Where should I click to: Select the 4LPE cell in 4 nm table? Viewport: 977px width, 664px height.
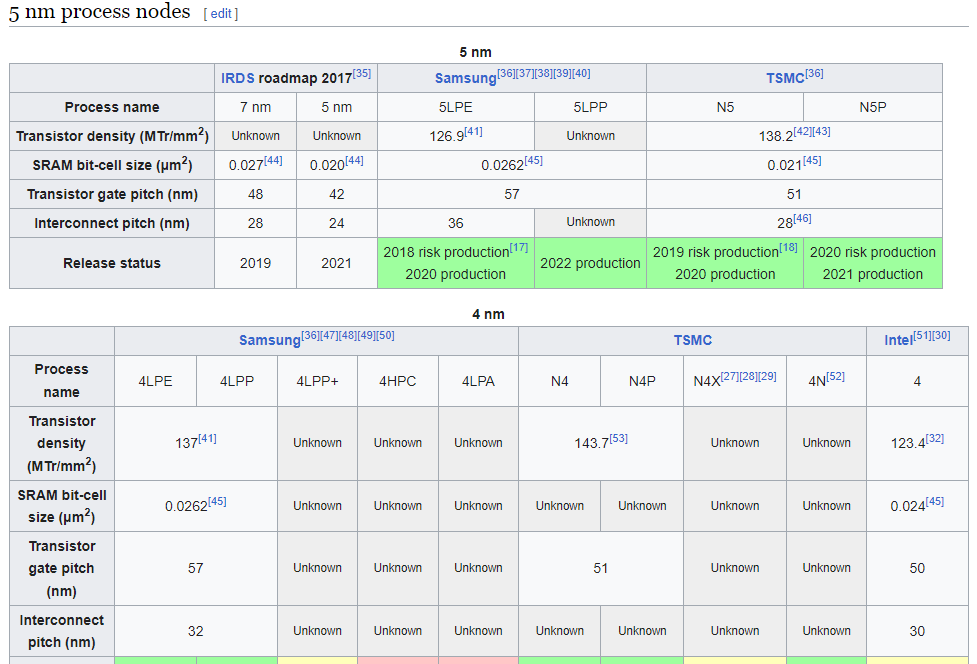pyautogui.click(x=155, y=381)
